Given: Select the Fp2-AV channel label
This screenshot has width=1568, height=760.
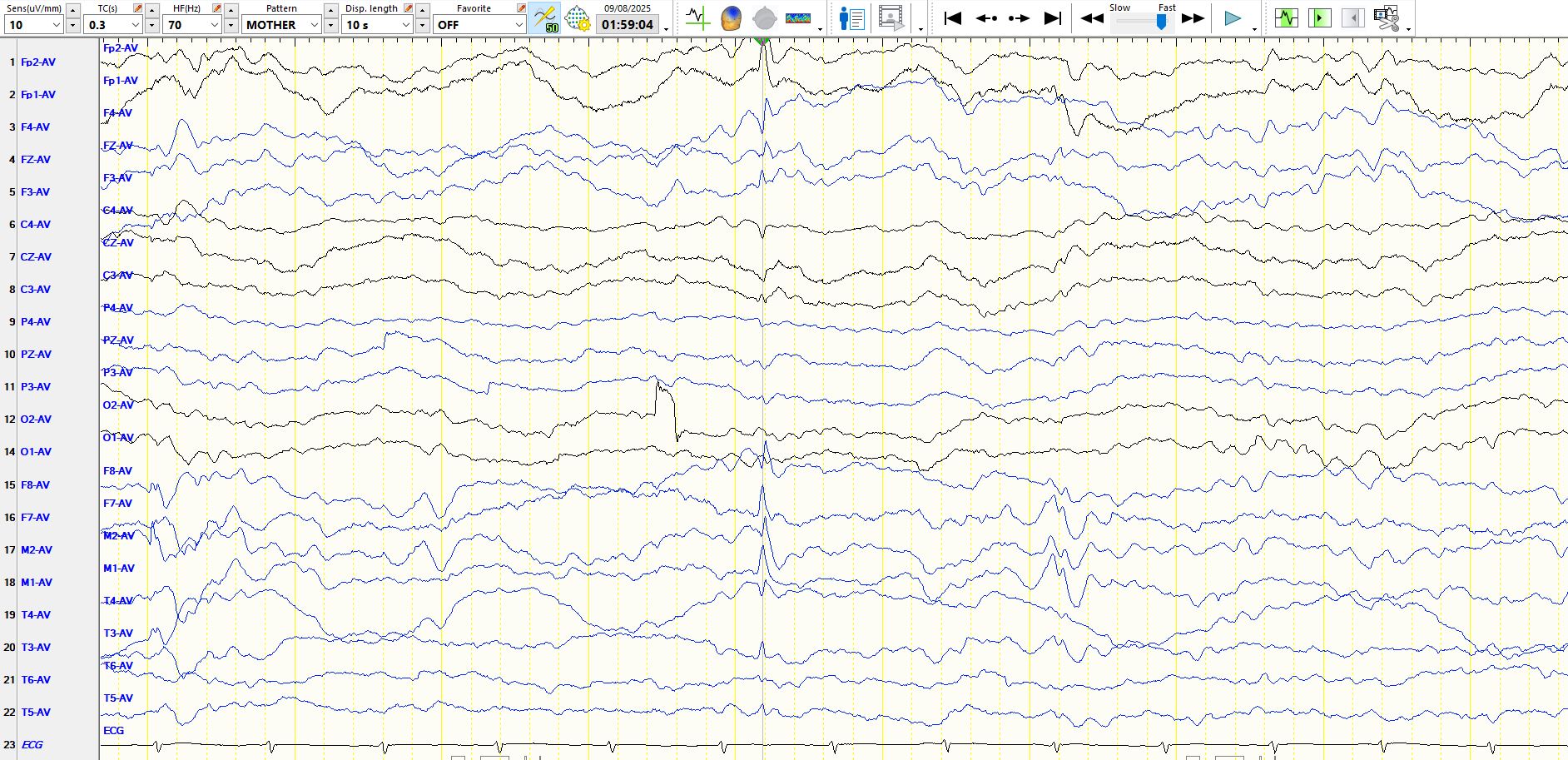Looking at the screenshot, I should click(38, 62).
